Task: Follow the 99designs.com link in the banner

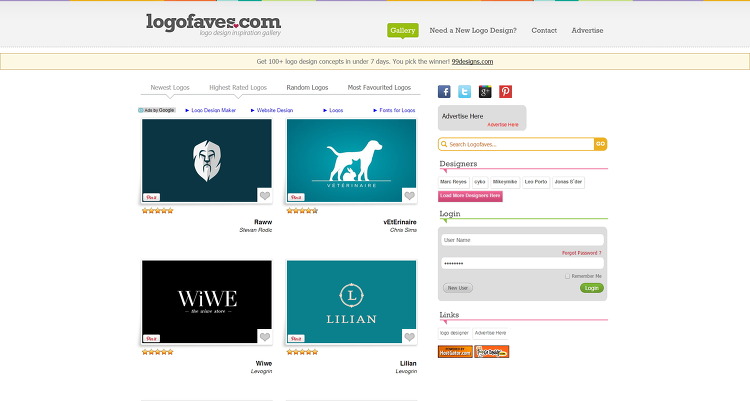Action: [x=472, y=62]
